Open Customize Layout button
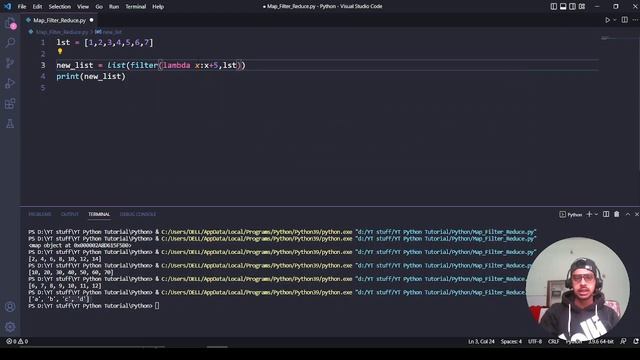 582,7
